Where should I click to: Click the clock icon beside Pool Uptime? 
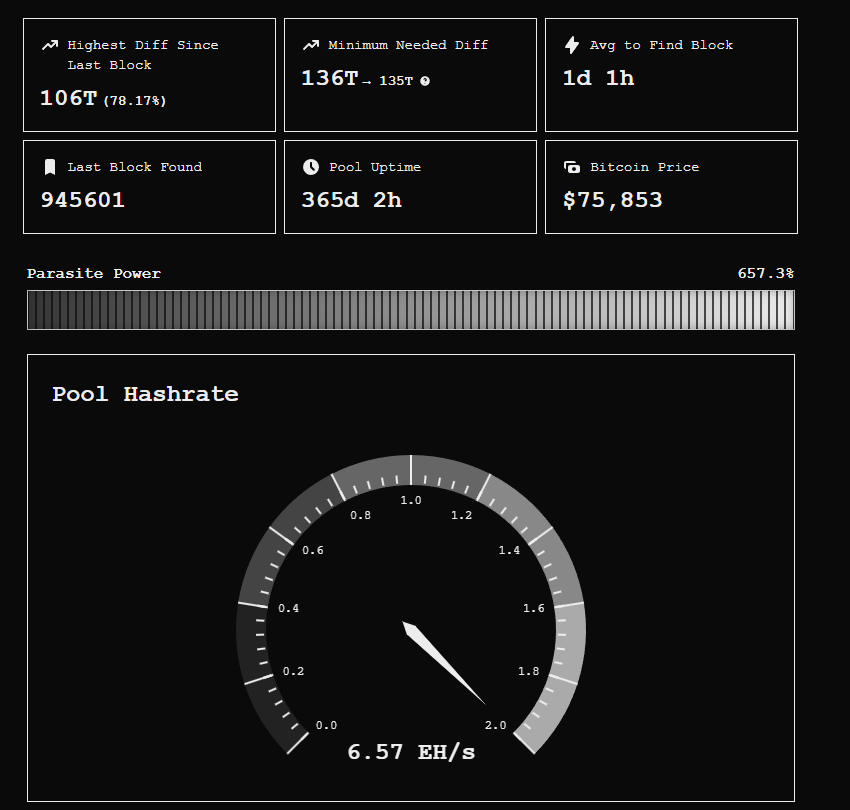coord(311,167)
